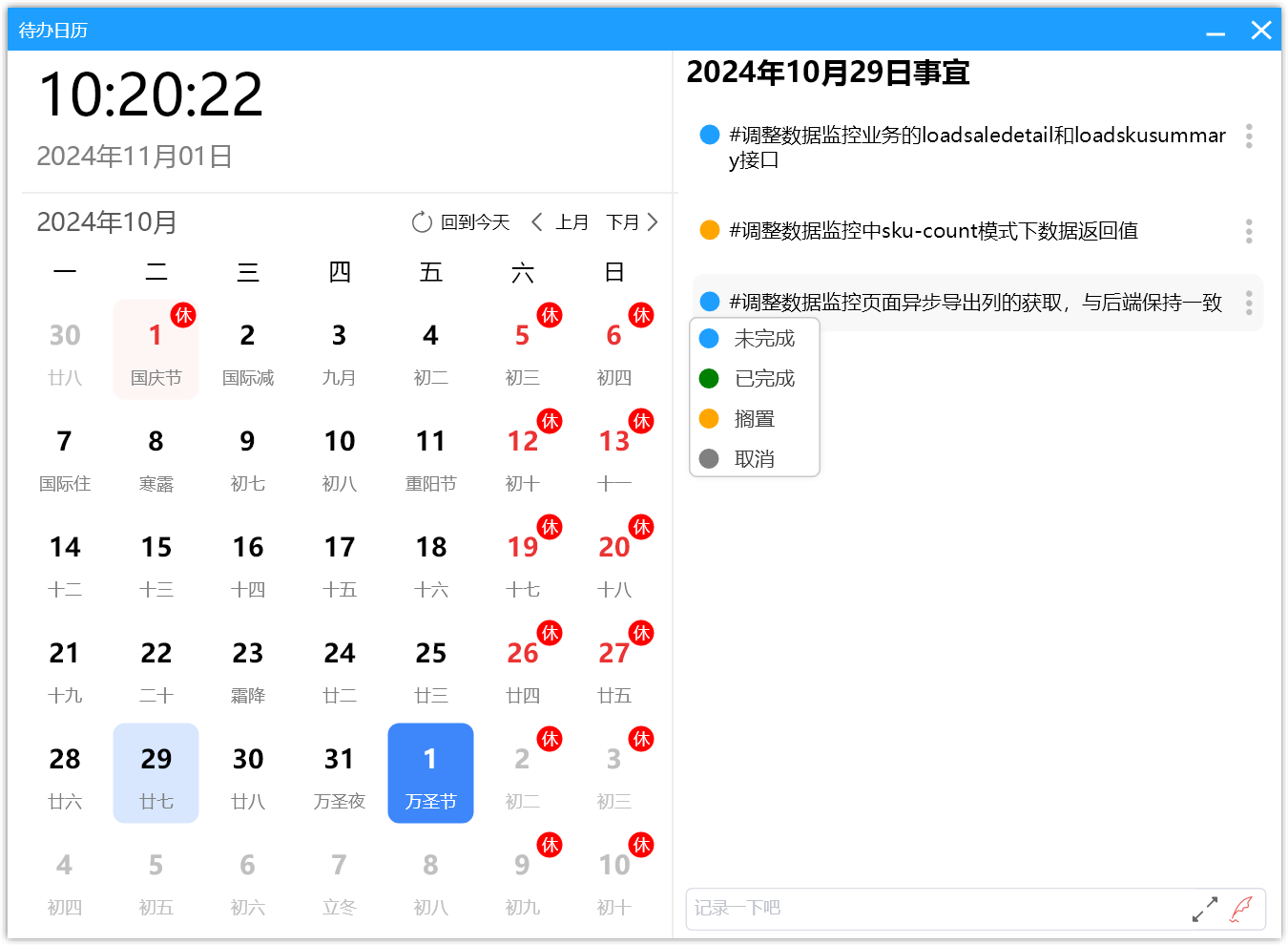This screenshot has width=1288, height=945.
Task: Click blue status dot of 异步导出列 task
Action: [710, 302]
